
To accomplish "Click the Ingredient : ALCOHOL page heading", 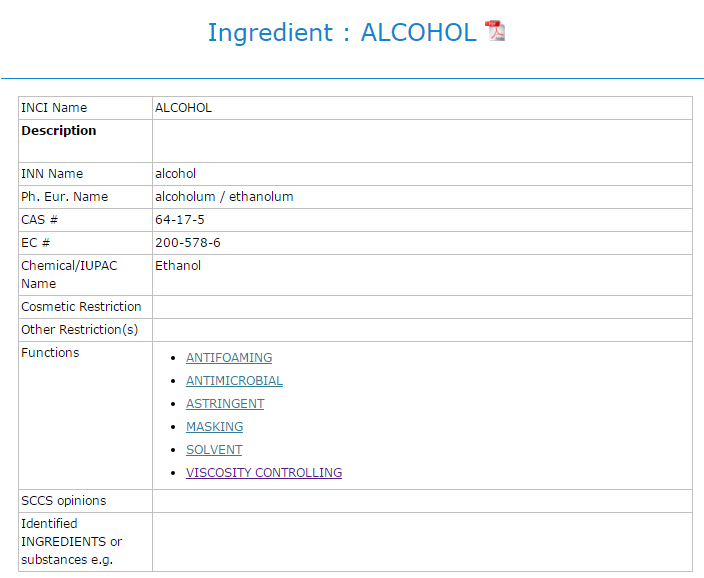I will coord(342,32).
